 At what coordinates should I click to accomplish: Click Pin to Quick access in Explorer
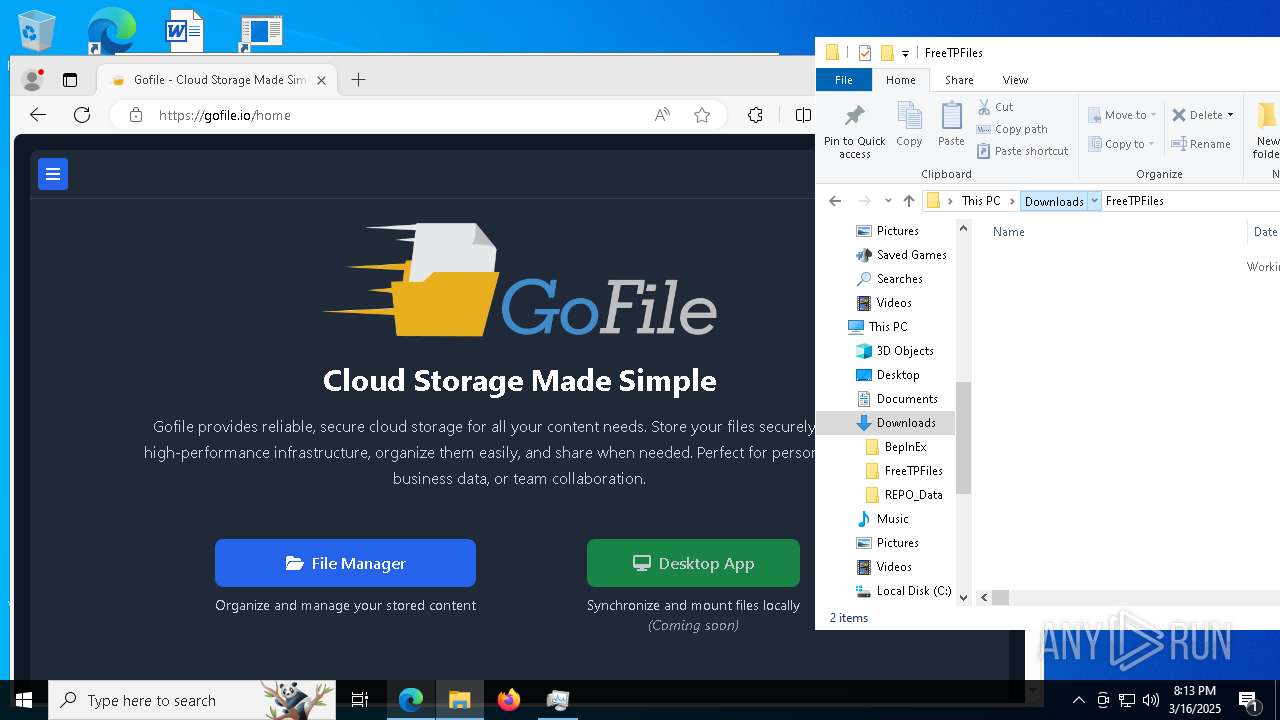coord(854,130)
